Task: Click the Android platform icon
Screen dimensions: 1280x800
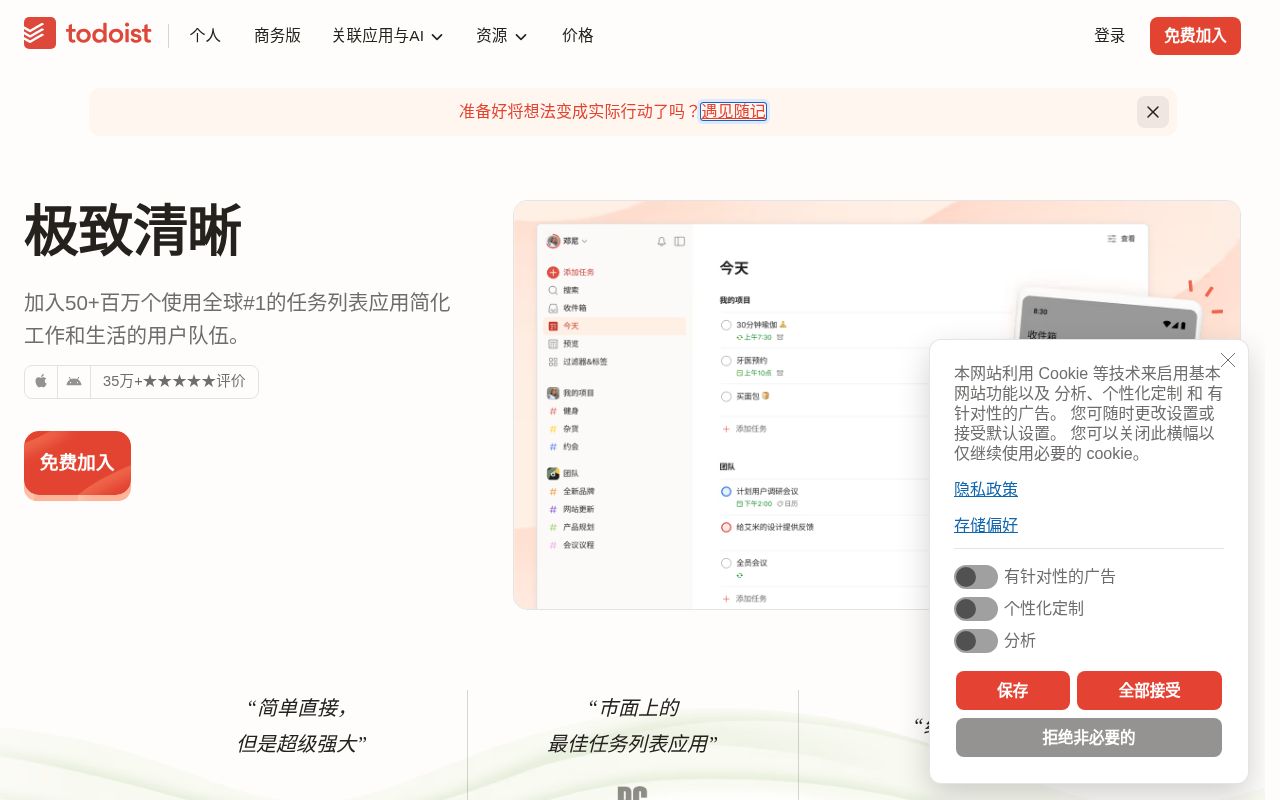Action: (x=74, y=381)
